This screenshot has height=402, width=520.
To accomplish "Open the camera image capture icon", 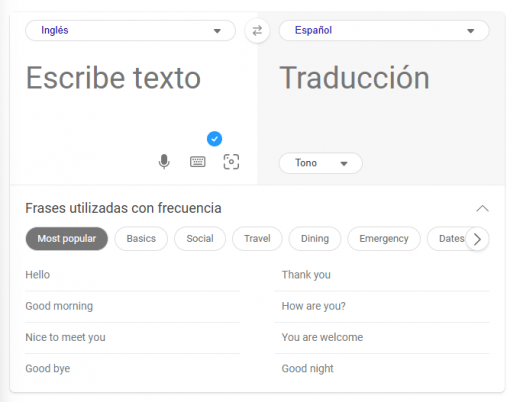I will [x=231, y=162].
